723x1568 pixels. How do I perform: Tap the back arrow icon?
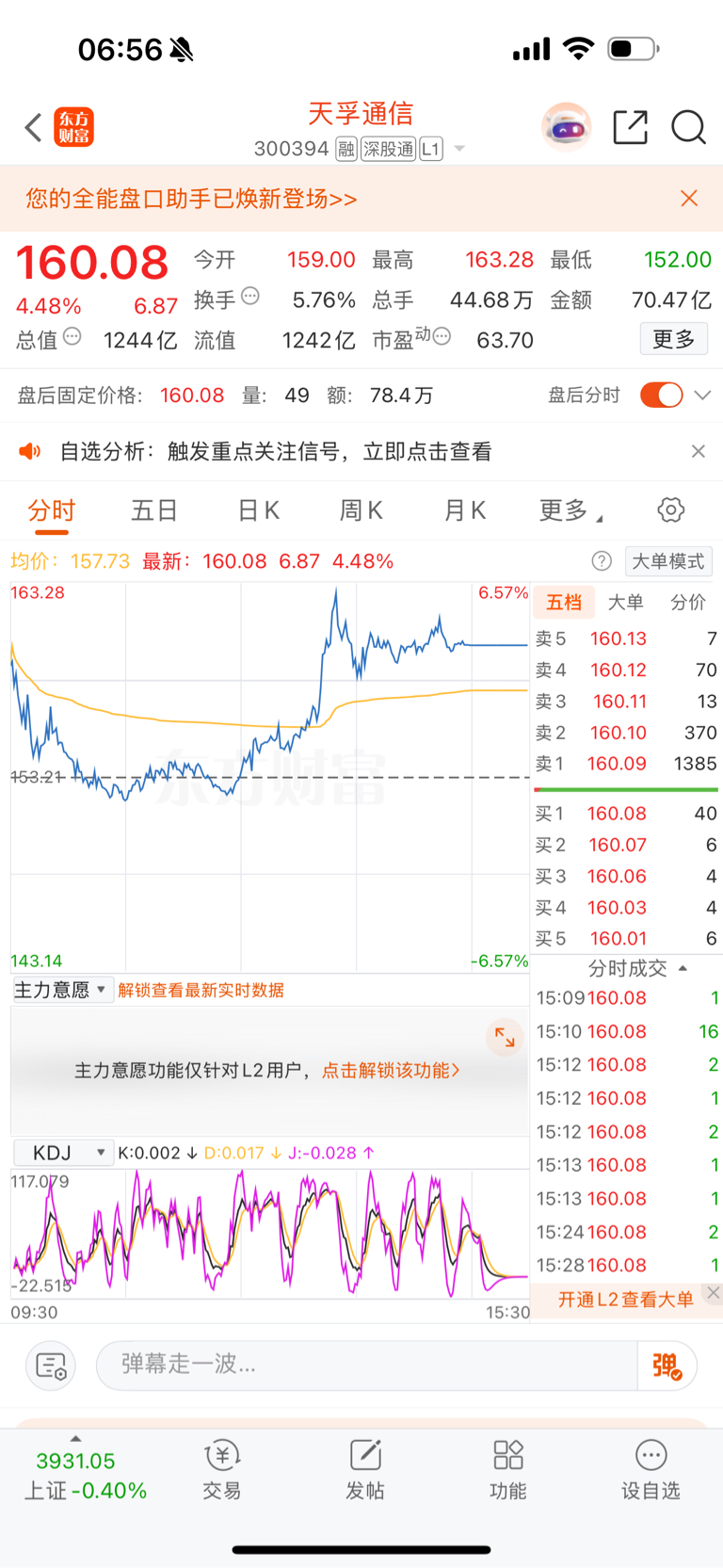pyautogui.click(x=34, y=127)
